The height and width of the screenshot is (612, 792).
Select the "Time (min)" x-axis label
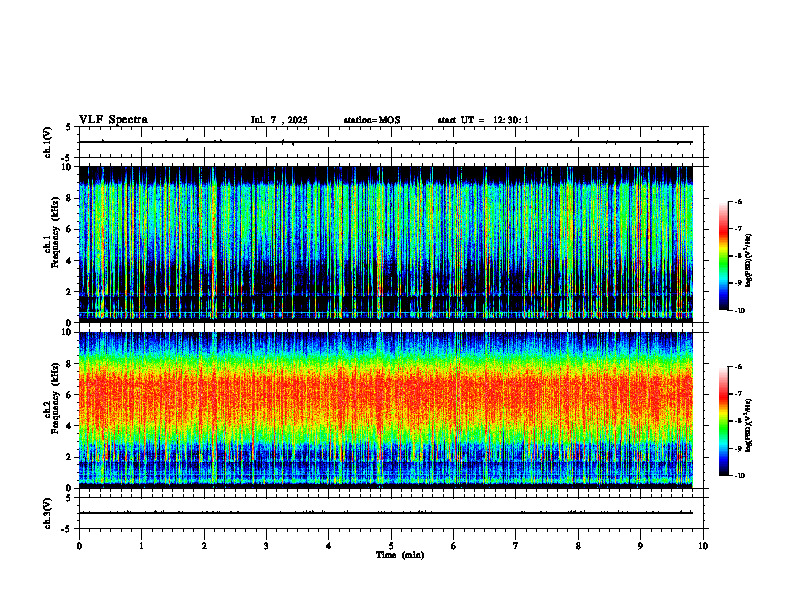(x=400, y=555)
